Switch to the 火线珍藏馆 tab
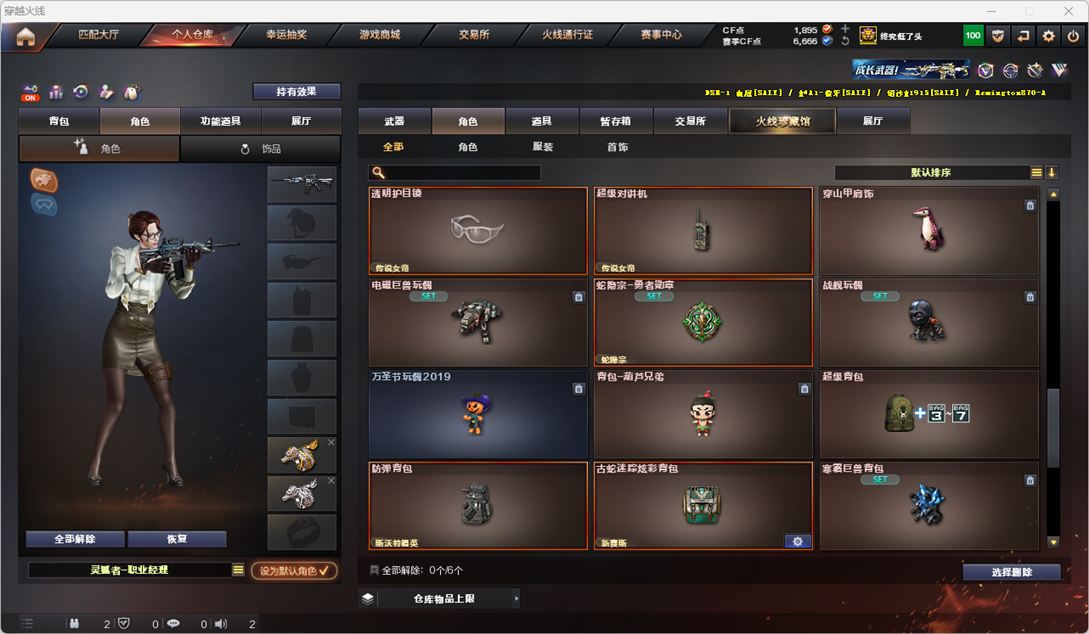This screenshot has width=1089, height=634. tap(783, 121)
